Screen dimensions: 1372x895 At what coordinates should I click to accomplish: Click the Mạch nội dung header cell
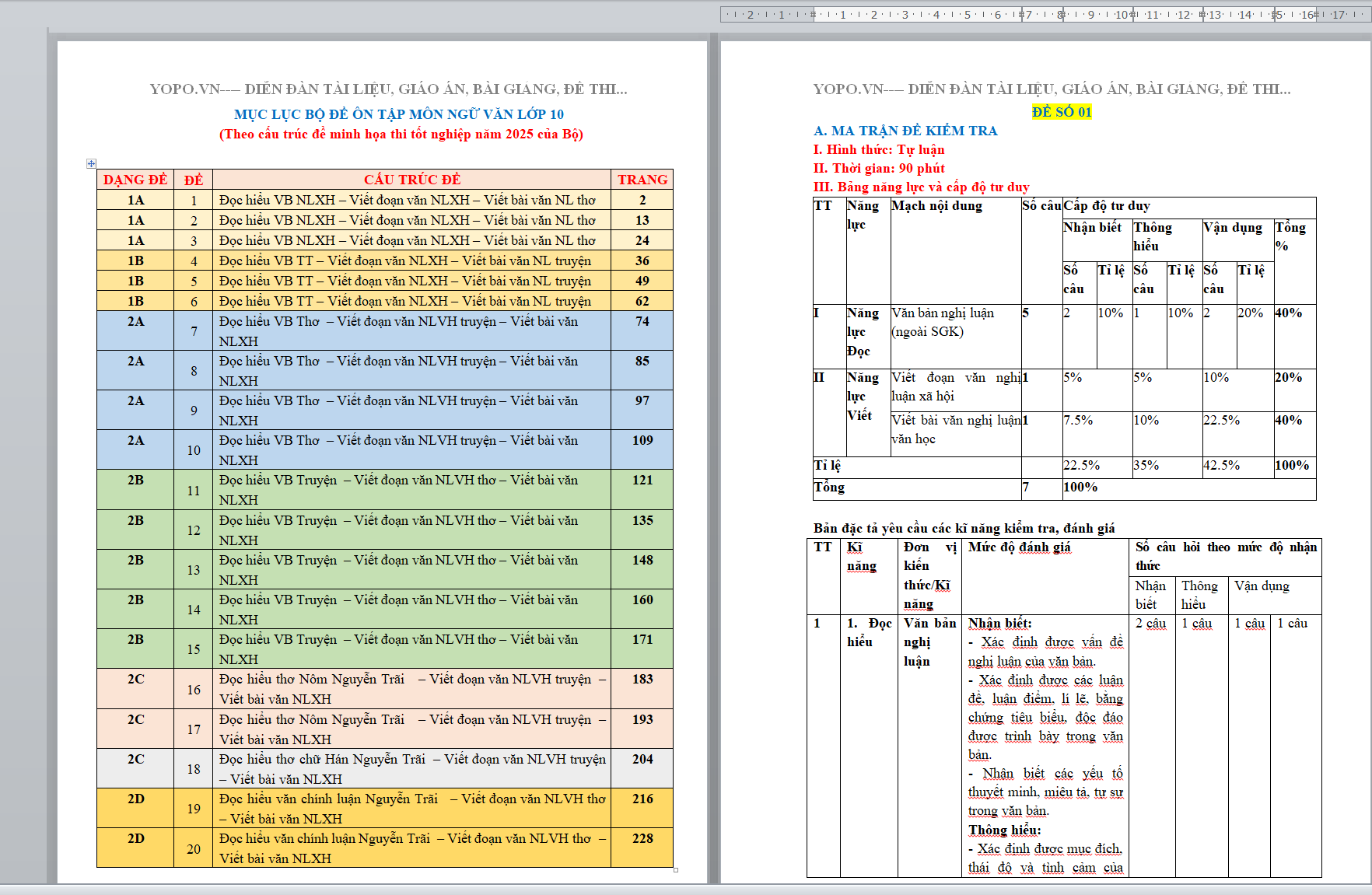[x=955, y=250]
